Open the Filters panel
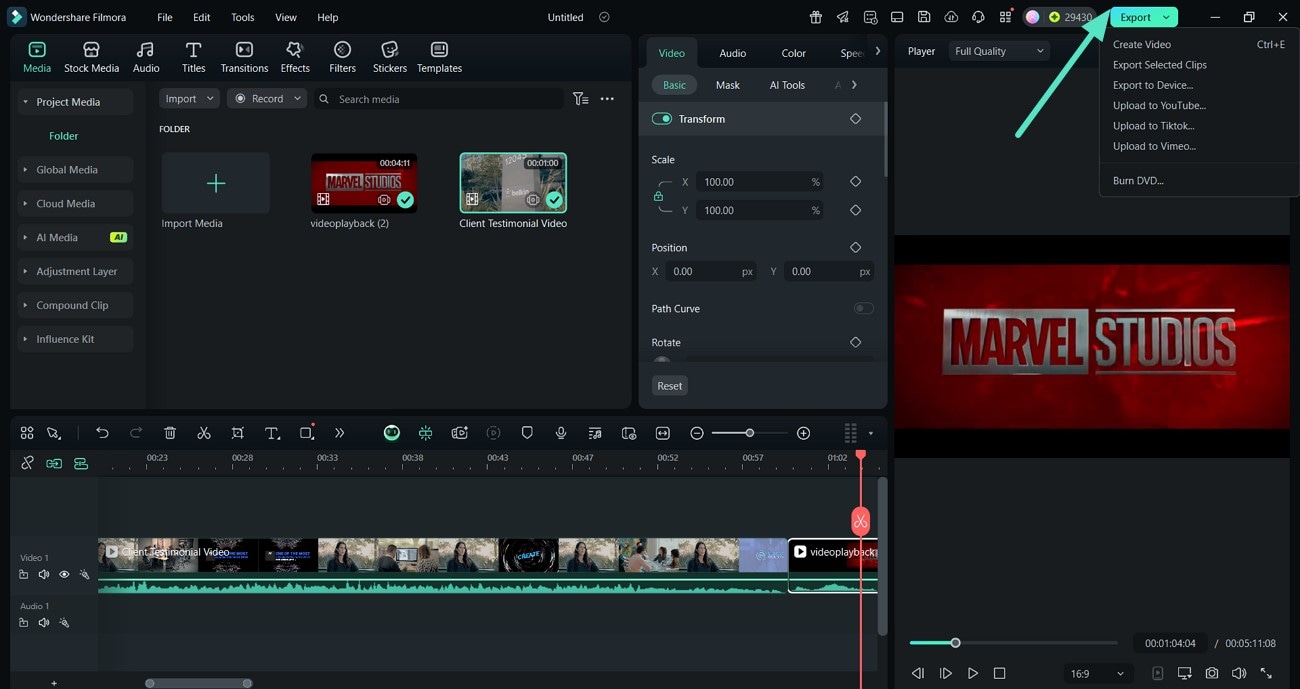 342,58
